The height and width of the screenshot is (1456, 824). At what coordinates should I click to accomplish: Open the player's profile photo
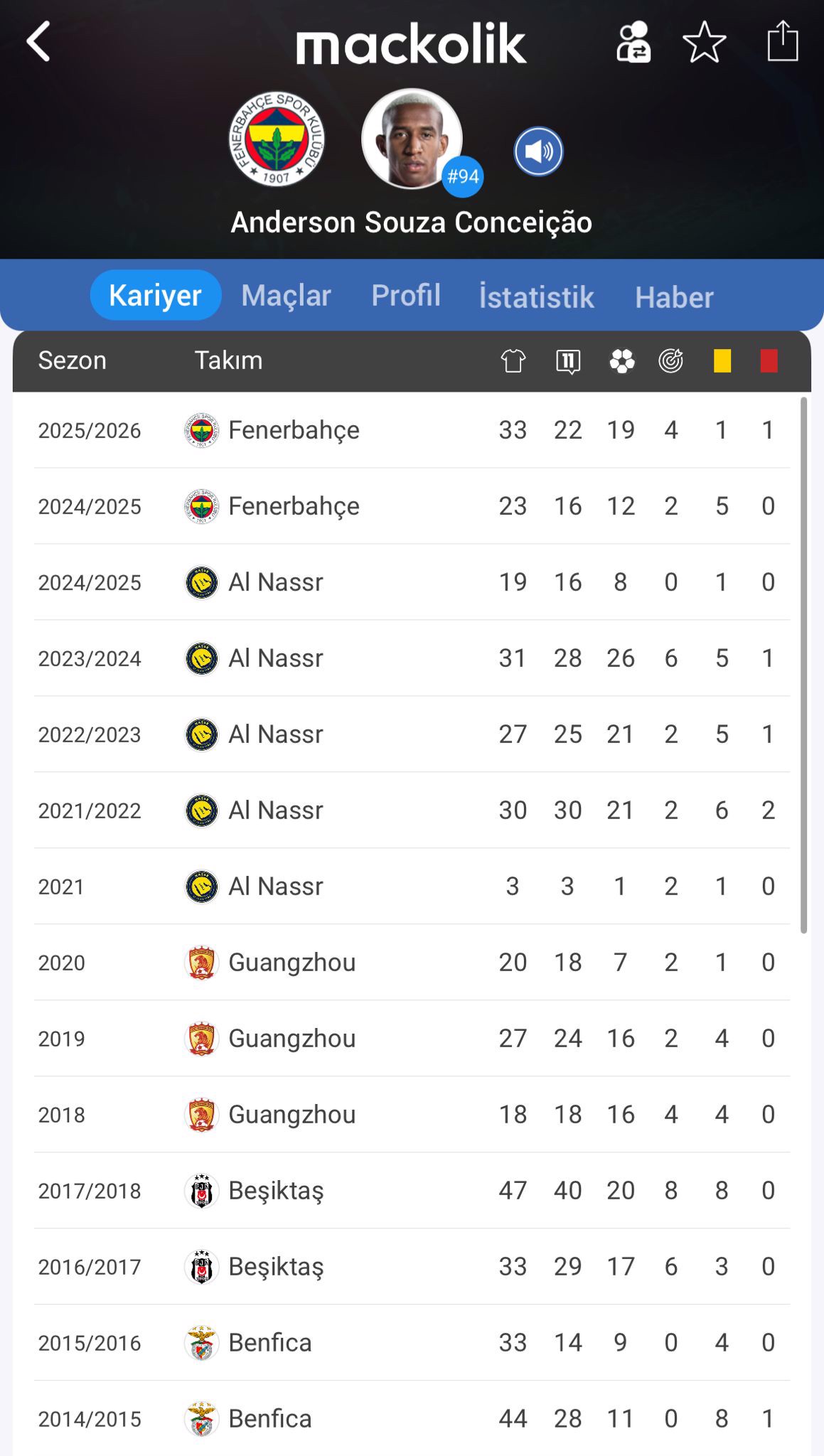click(x=412, y=139)
